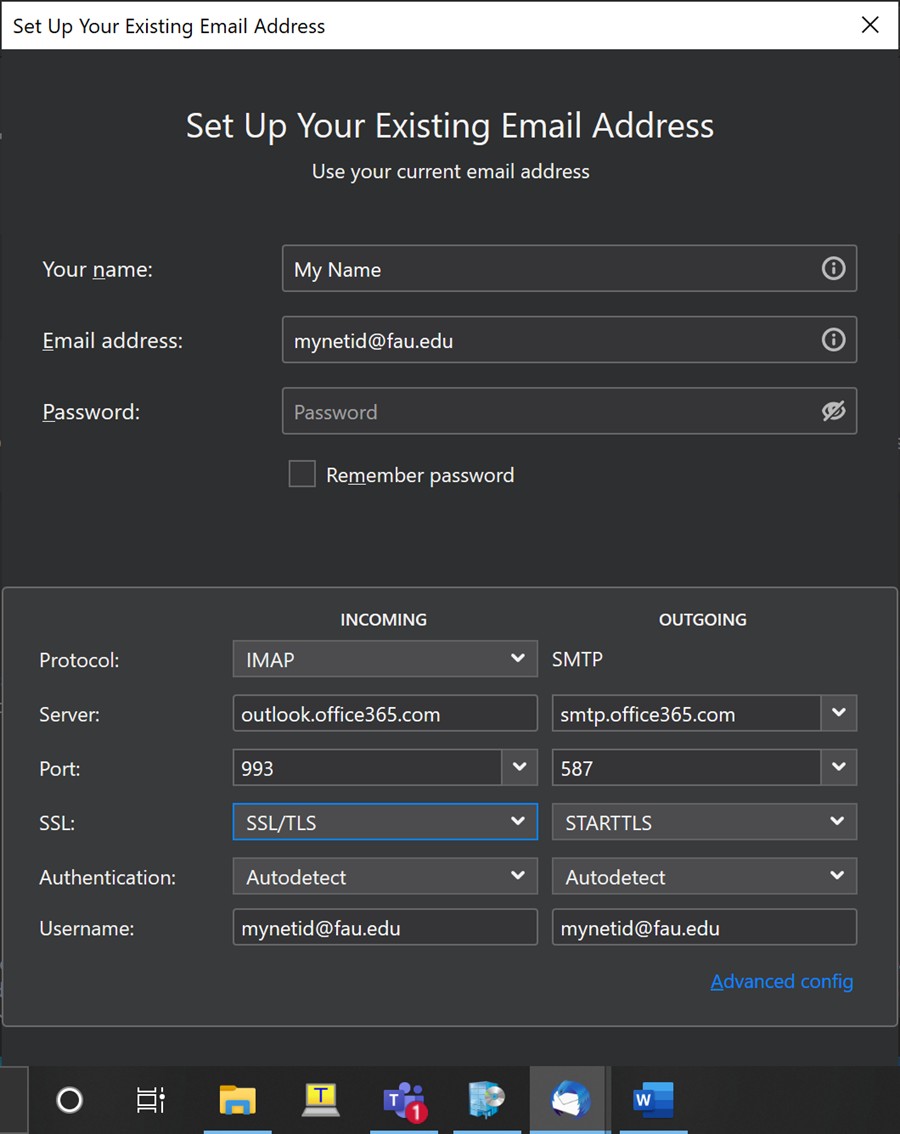
Task: Open Microsoft Teams from the taskbar
Action: click(x=404, y=1101)
